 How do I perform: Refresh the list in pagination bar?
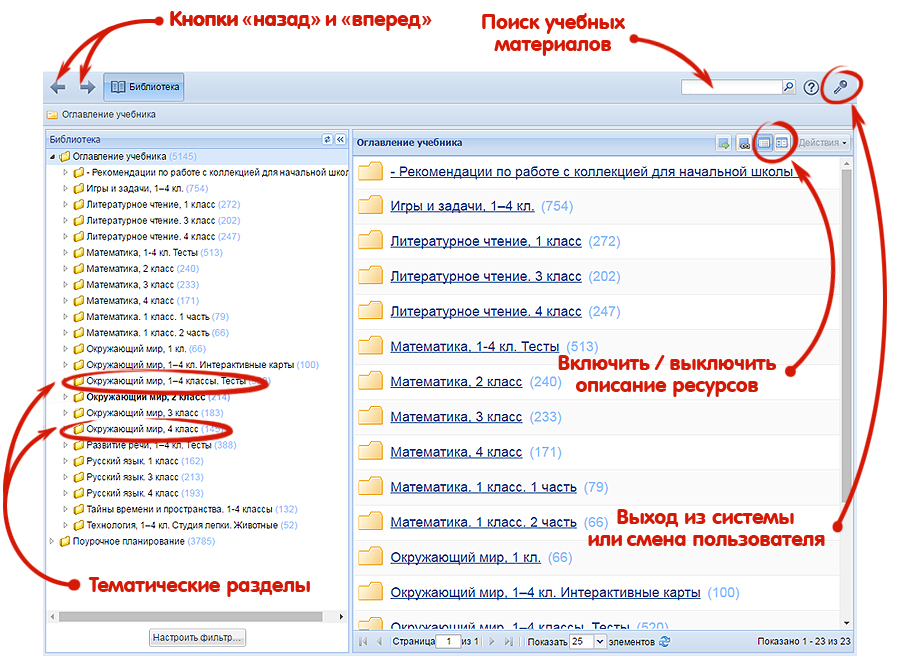coord(665,641)
